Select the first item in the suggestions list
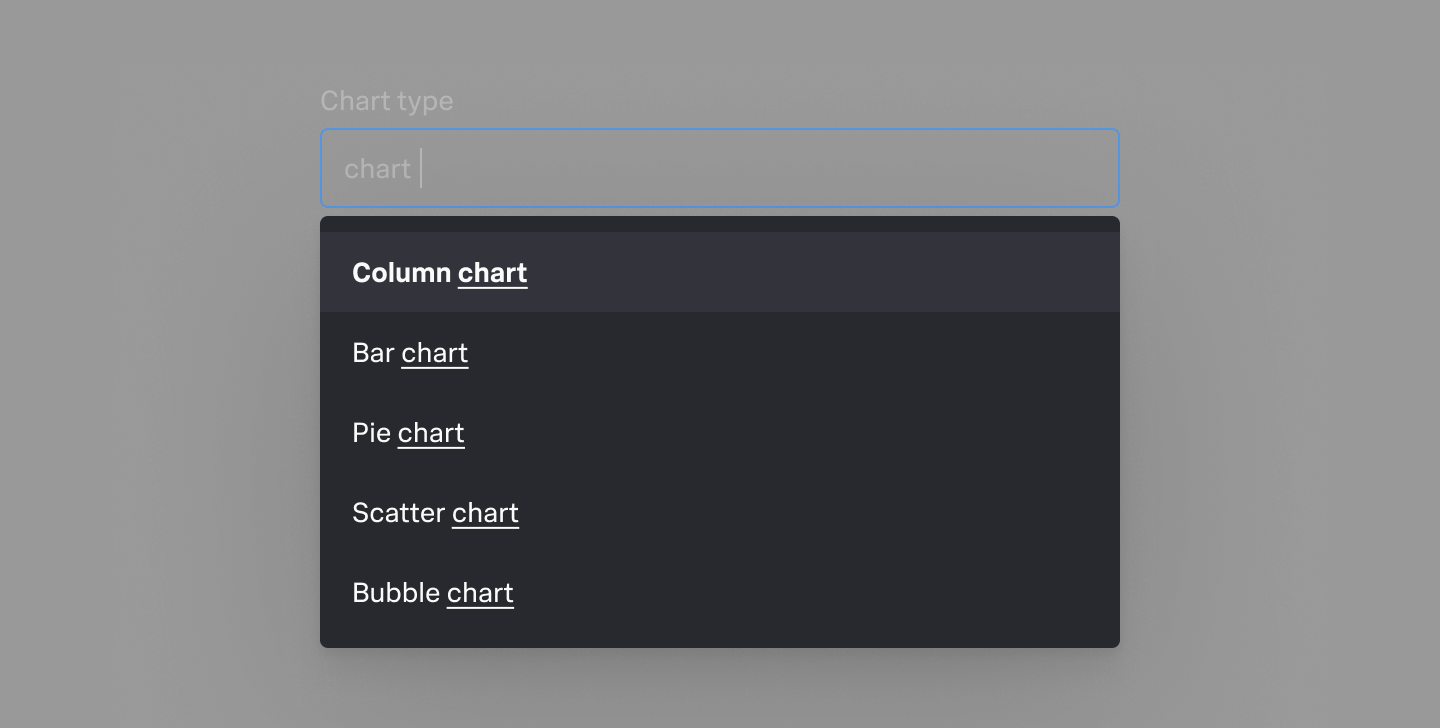This screenshot has height=728, width=1440. coord(439,272)
